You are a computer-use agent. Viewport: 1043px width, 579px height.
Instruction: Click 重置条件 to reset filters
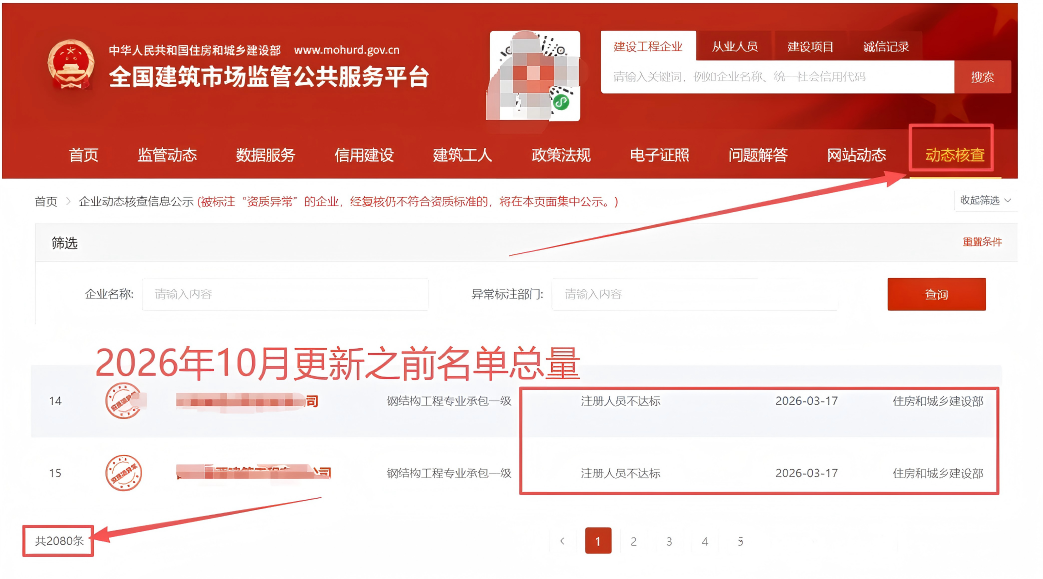[982, 242]
